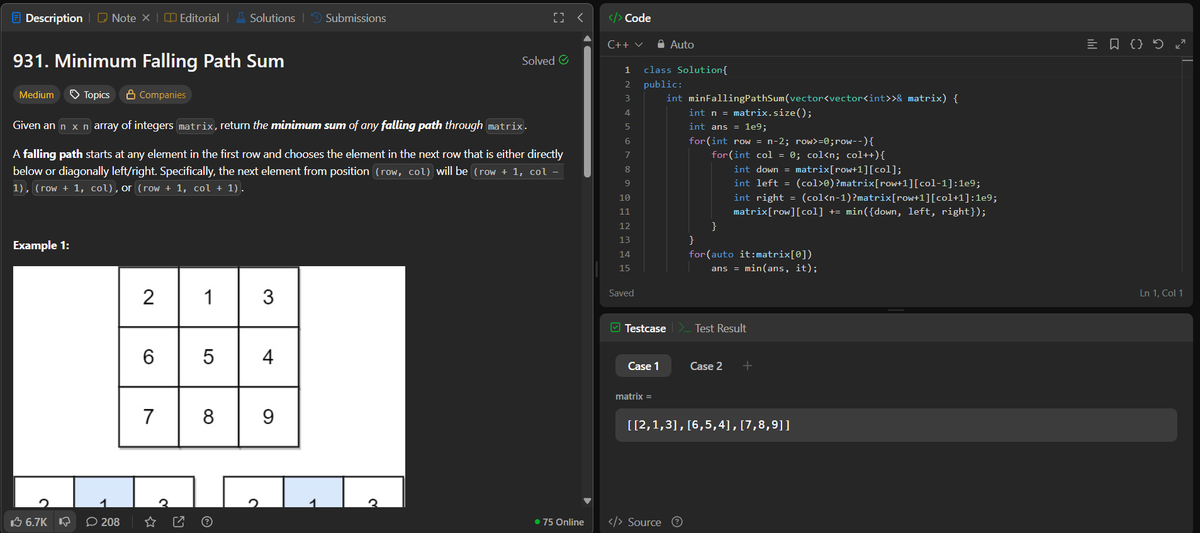Screen dimensions: 1200x533
Task: Click the help icon beside Source
Action: 677,522
